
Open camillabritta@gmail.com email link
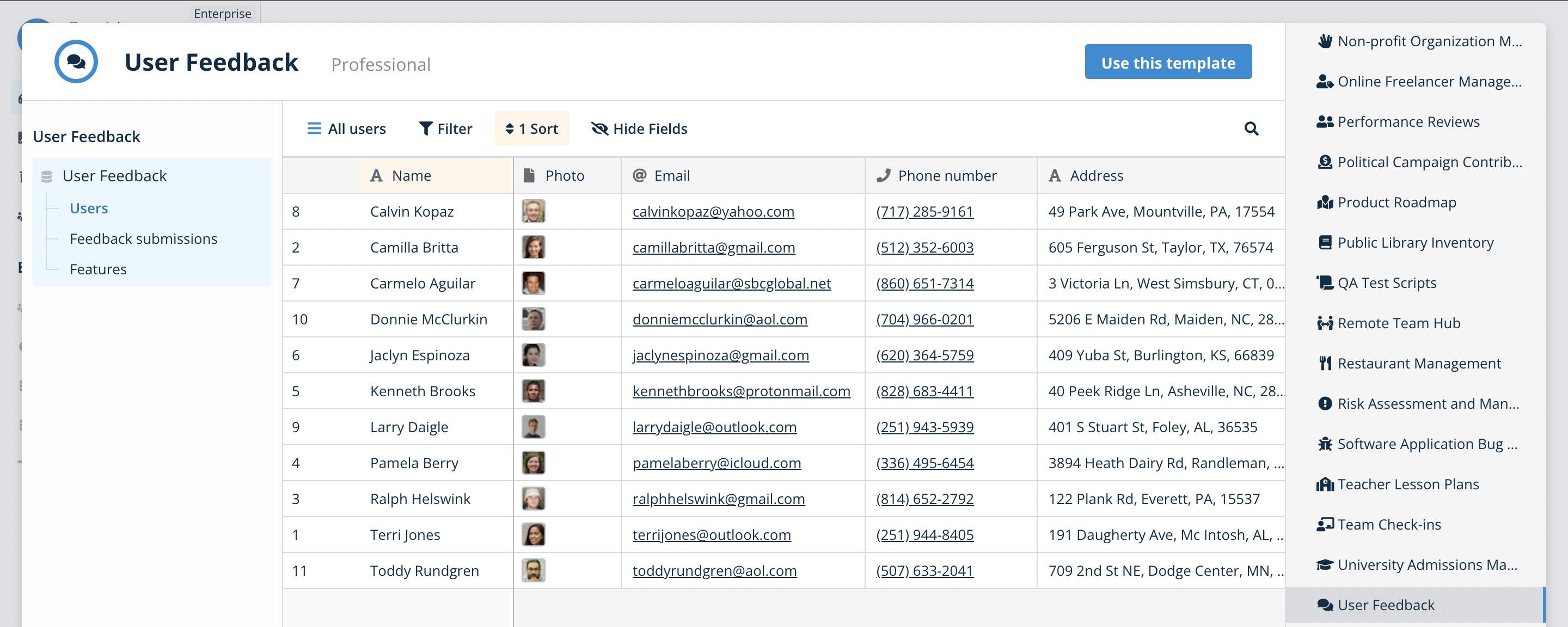pos(713,247)
